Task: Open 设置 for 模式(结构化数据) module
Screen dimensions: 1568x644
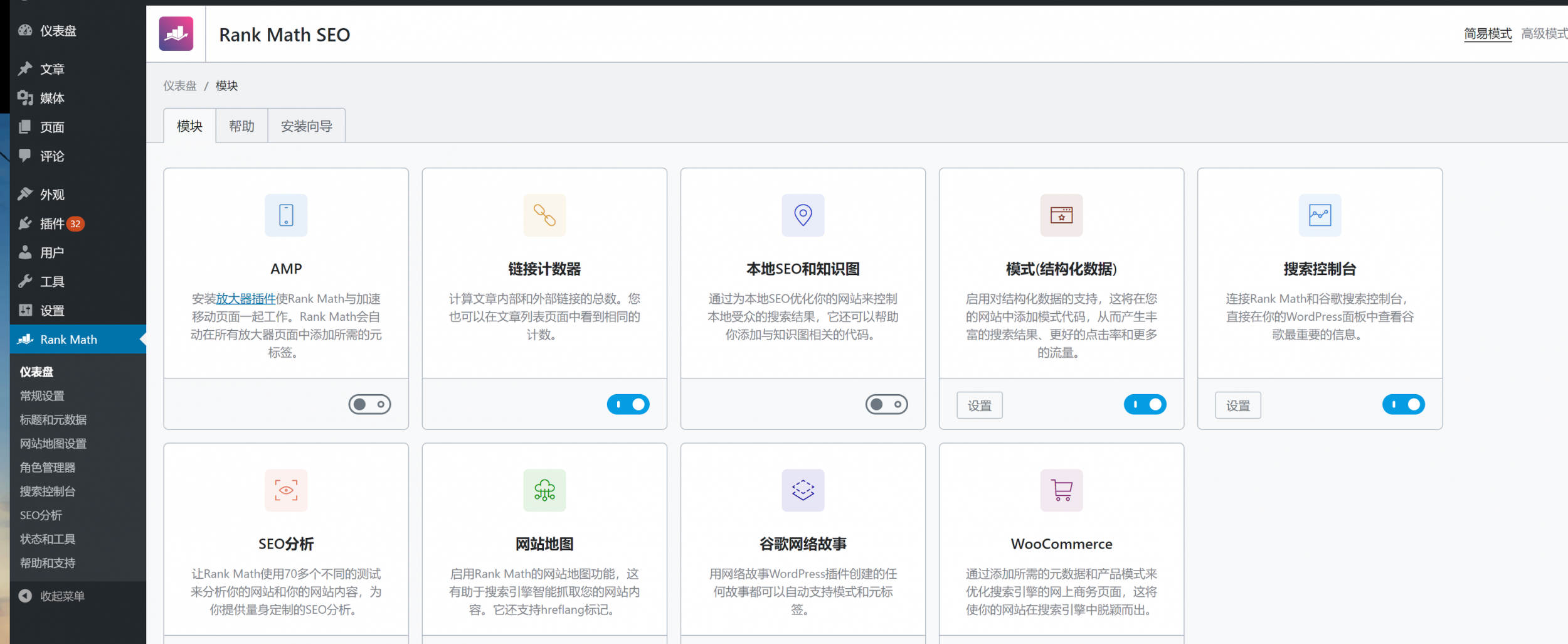Action: 980,405
